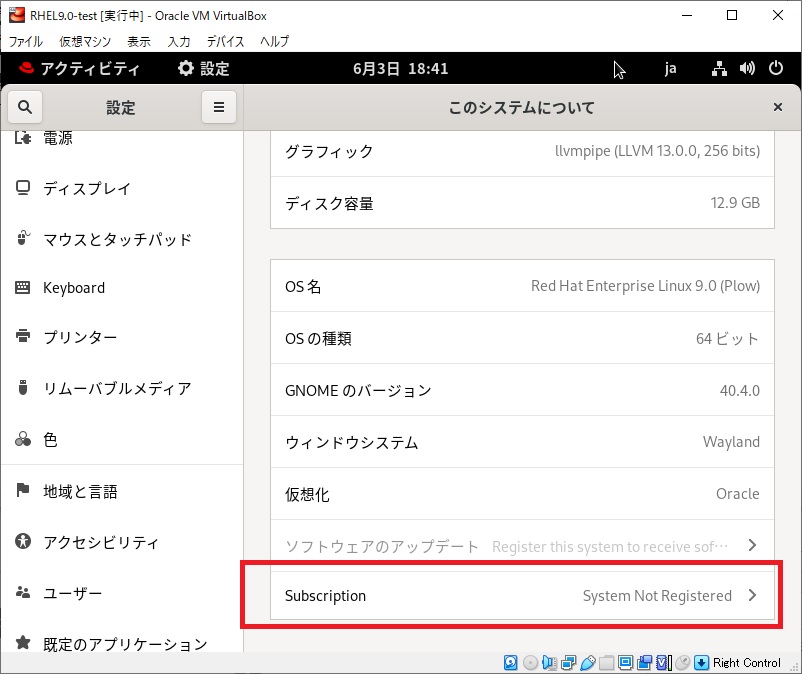Screen dimensions: 802x674
Task: Click the shared folders status icon
Action: (x=606, y=663)
